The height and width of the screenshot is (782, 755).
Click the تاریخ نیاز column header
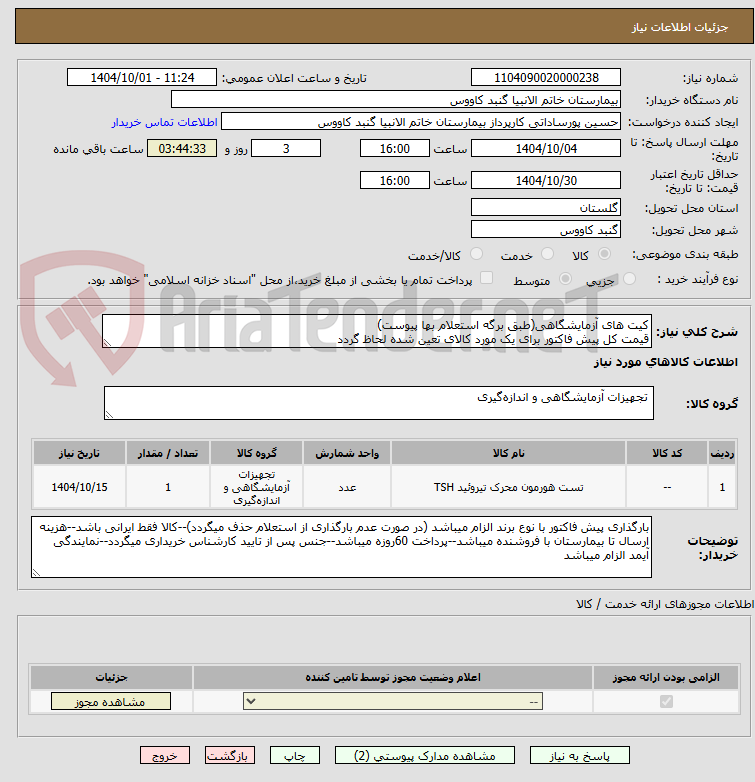(79, 453)
